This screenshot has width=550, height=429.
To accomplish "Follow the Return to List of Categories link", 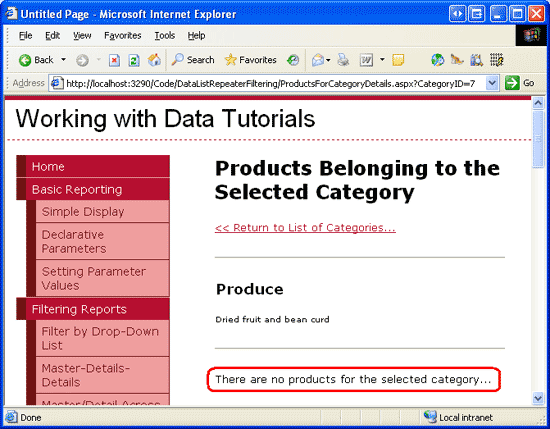I will point(305,228).
